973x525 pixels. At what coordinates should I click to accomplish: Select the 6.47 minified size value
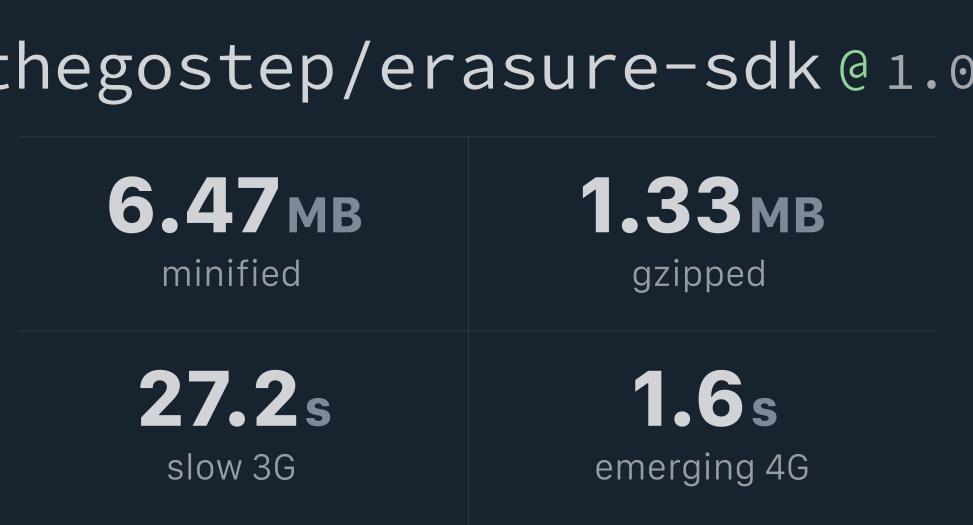pos(194,205)
